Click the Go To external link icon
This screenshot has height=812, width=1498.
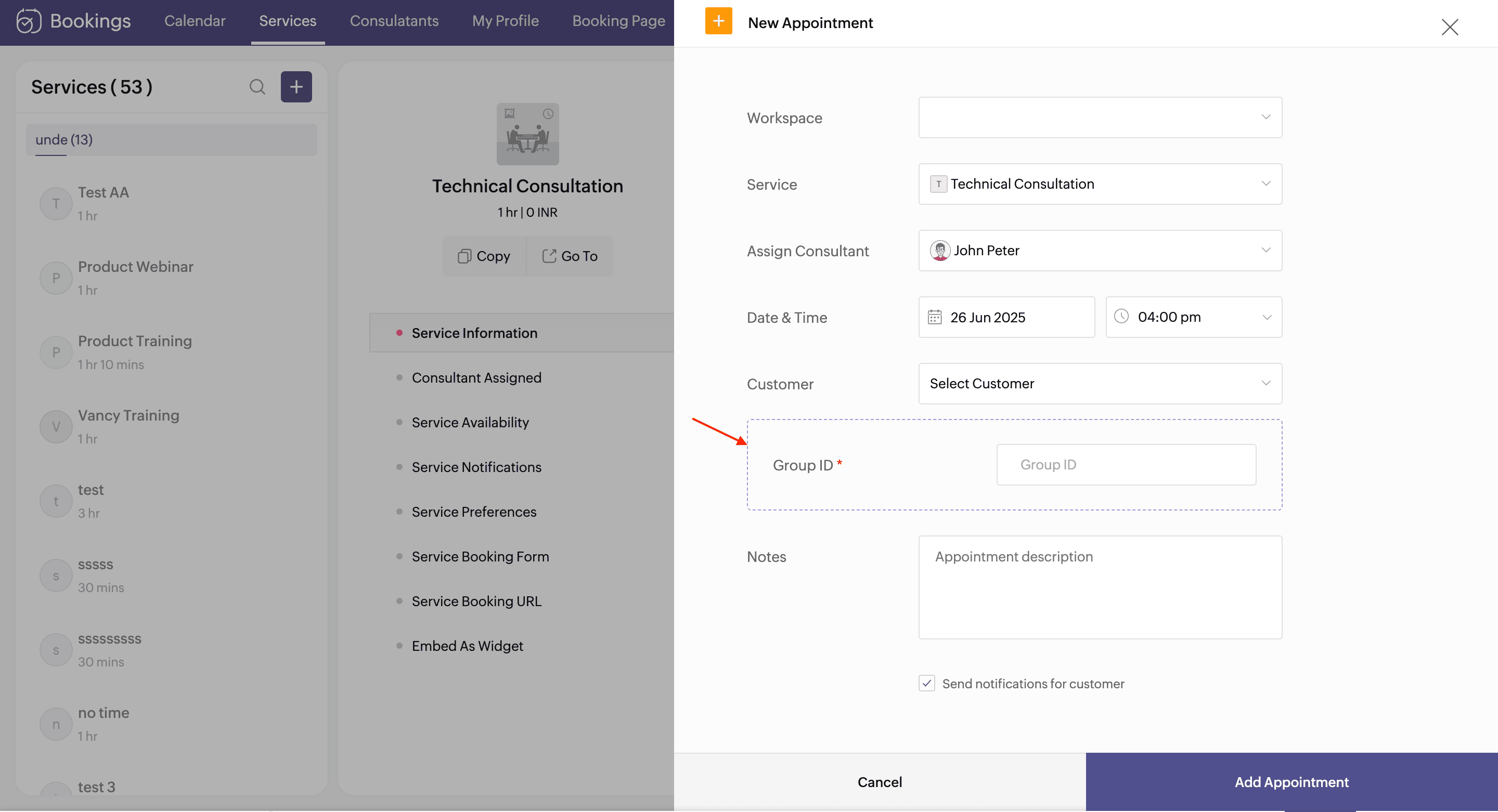click(549, 256)
